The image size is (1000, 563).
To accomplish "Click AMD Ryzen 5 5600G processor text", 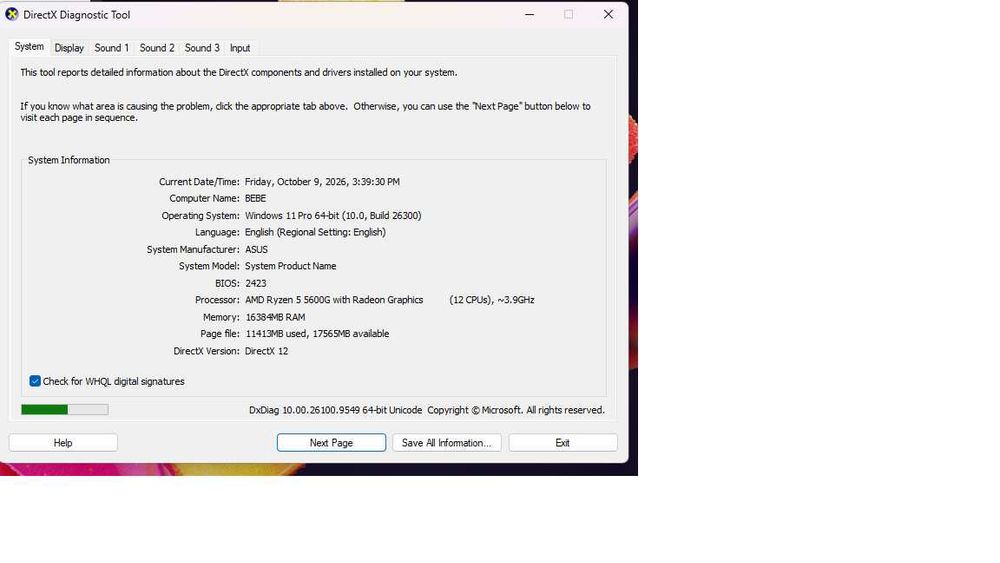I will (334, 300).
